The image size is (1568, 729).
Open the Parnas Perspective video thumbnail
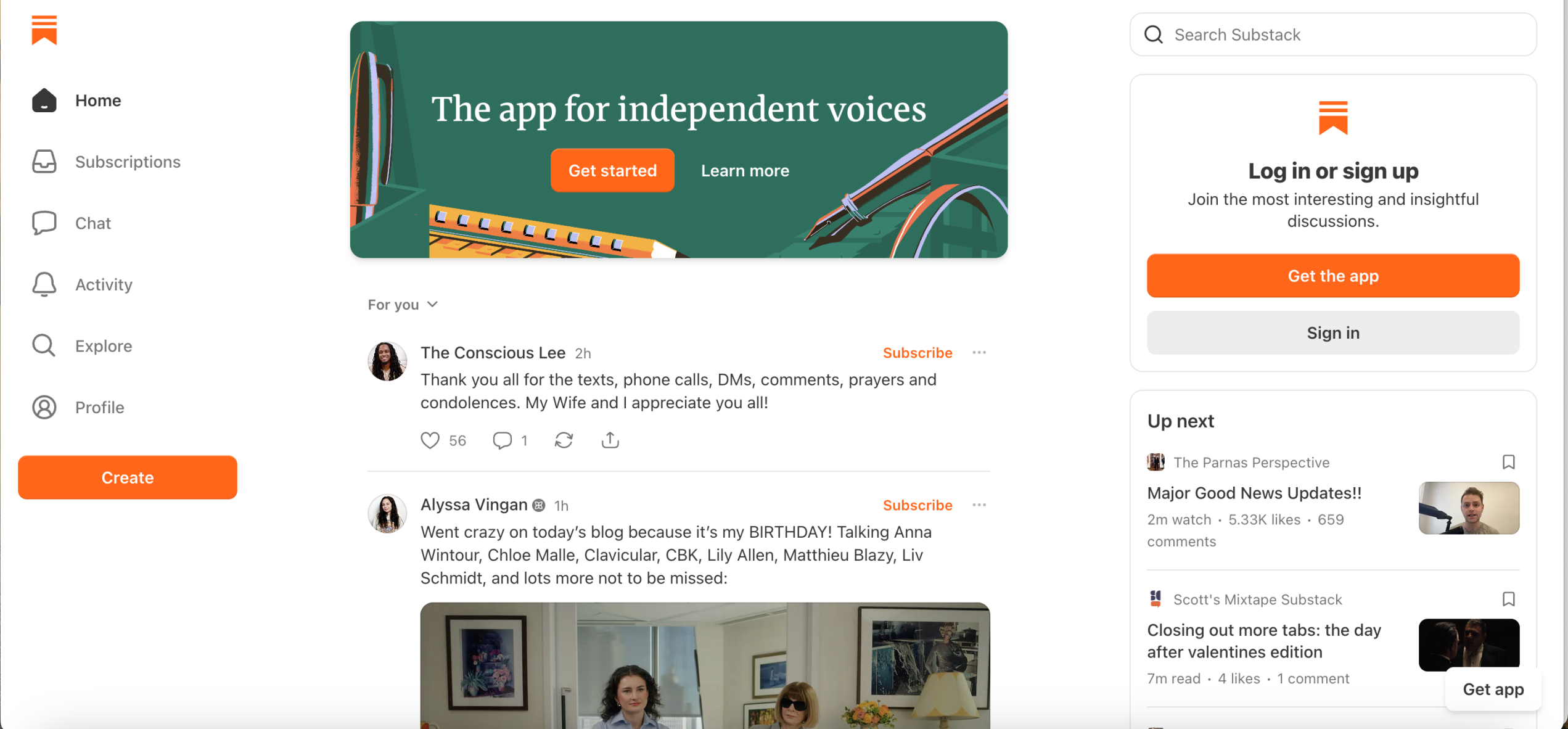pos(1469,508)
